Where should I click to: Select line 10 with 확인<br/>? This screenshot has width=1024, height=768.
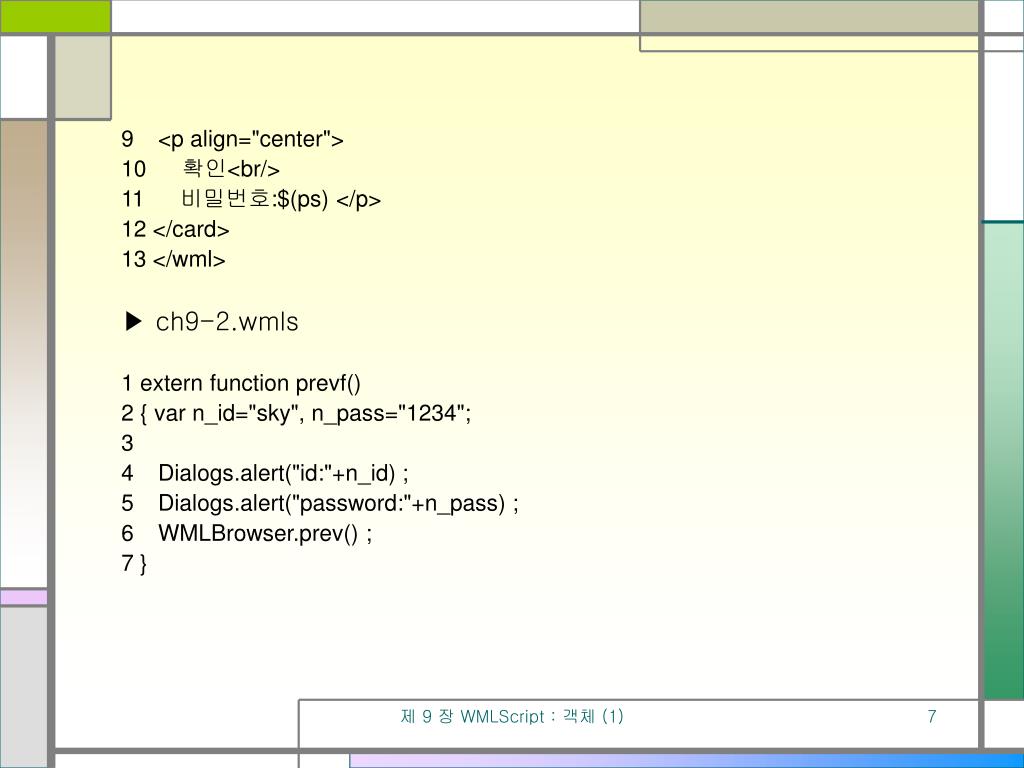(200, 168)
